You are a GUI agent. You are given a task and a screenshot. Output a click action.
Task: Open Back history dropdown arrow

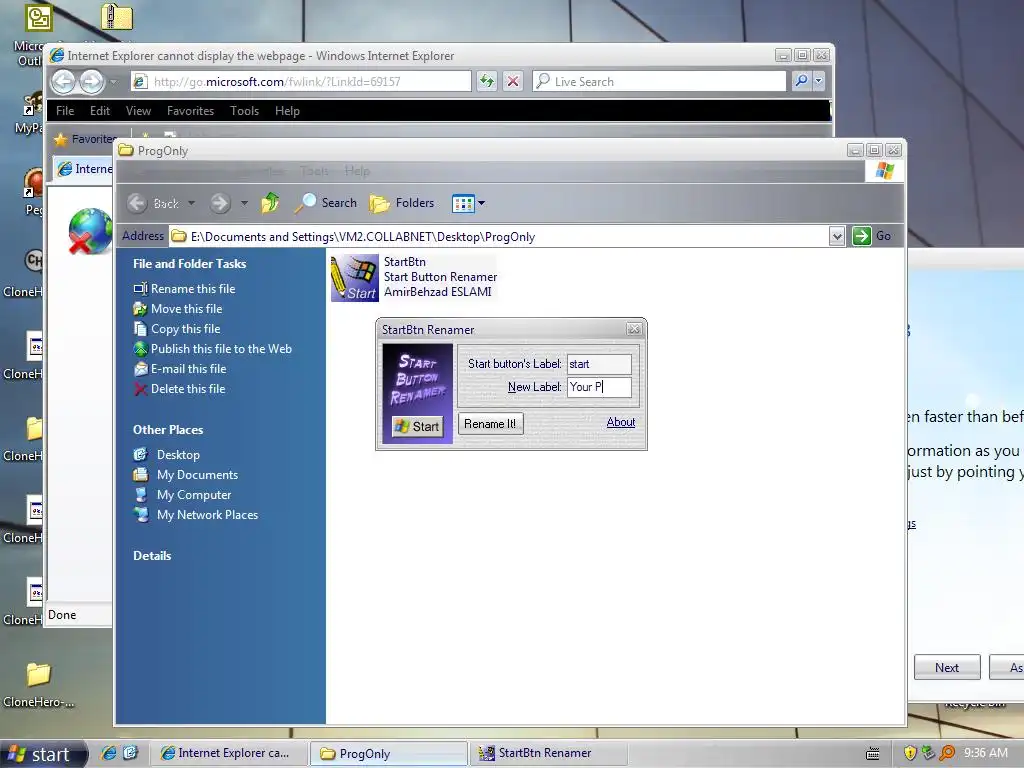tap(191, 203)
